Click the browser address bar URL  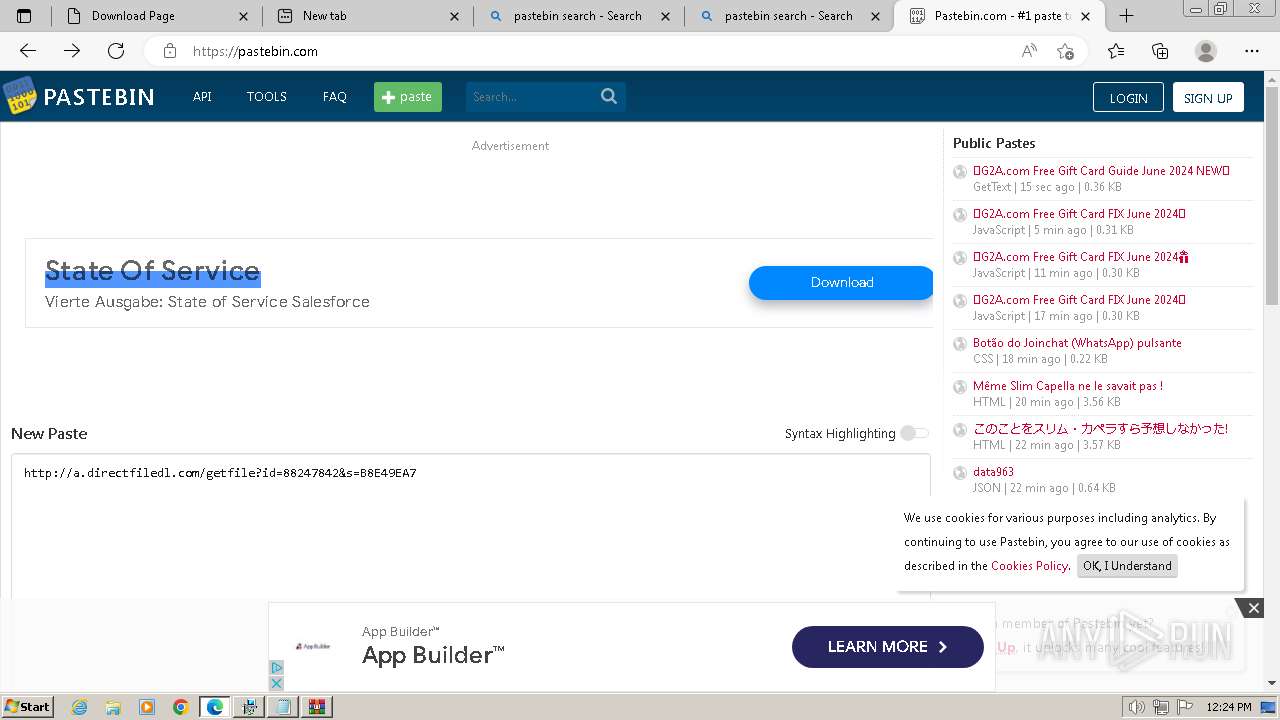pyautogui.click(x=255, y=51)
